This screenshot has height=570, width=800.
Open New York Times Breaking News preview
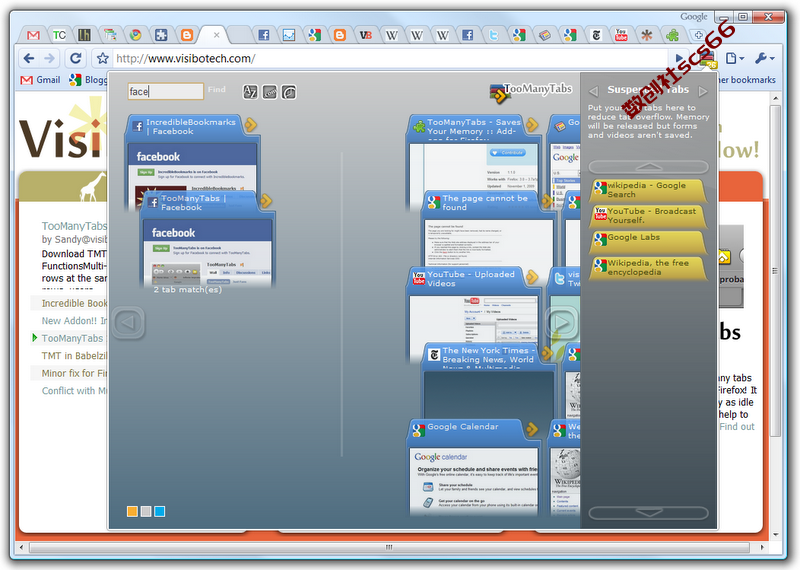point(488,394)
